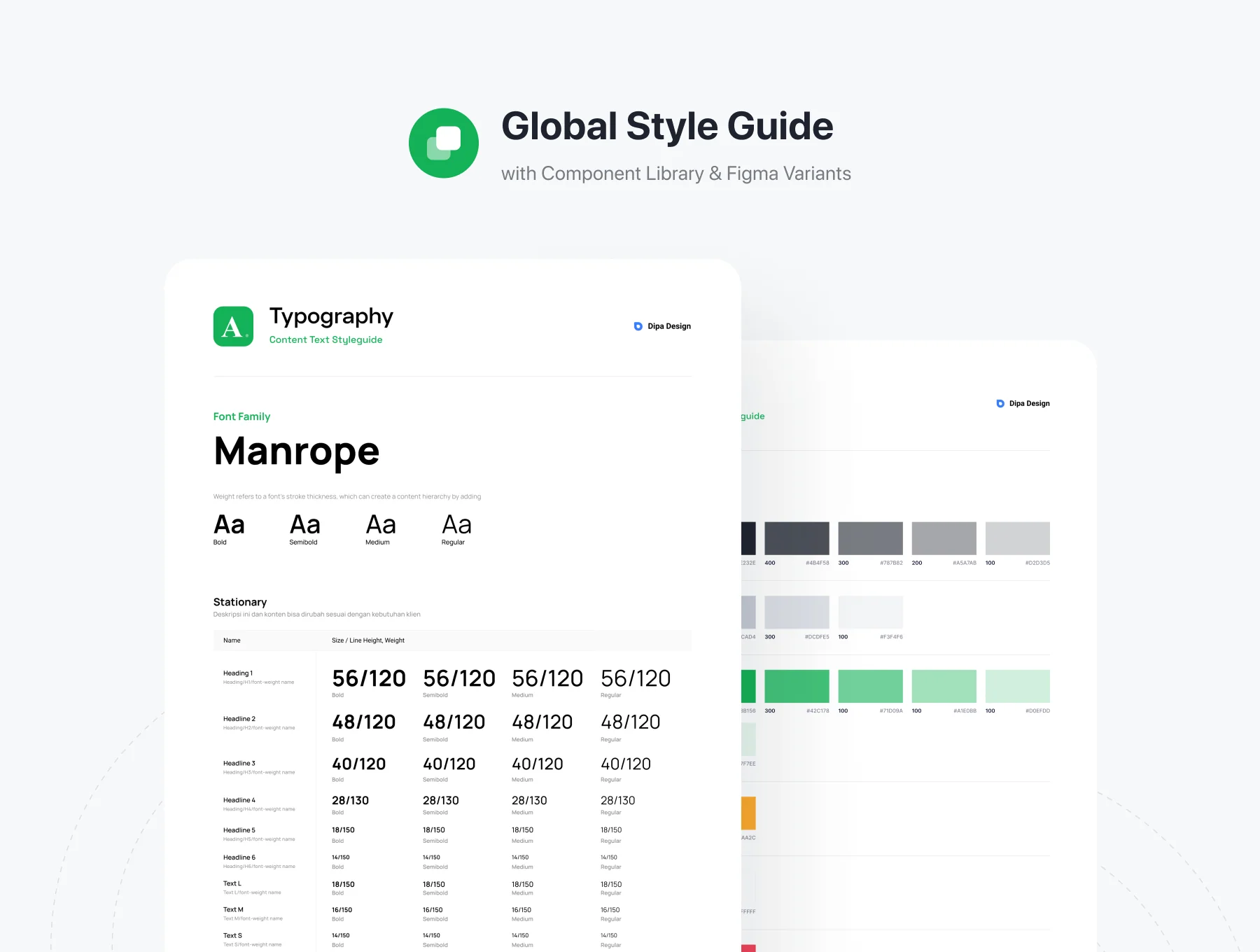Viewport: 1260px width, 952px height.
Task: Click the 'Text M' row name
Action: (x=233, y=910)
